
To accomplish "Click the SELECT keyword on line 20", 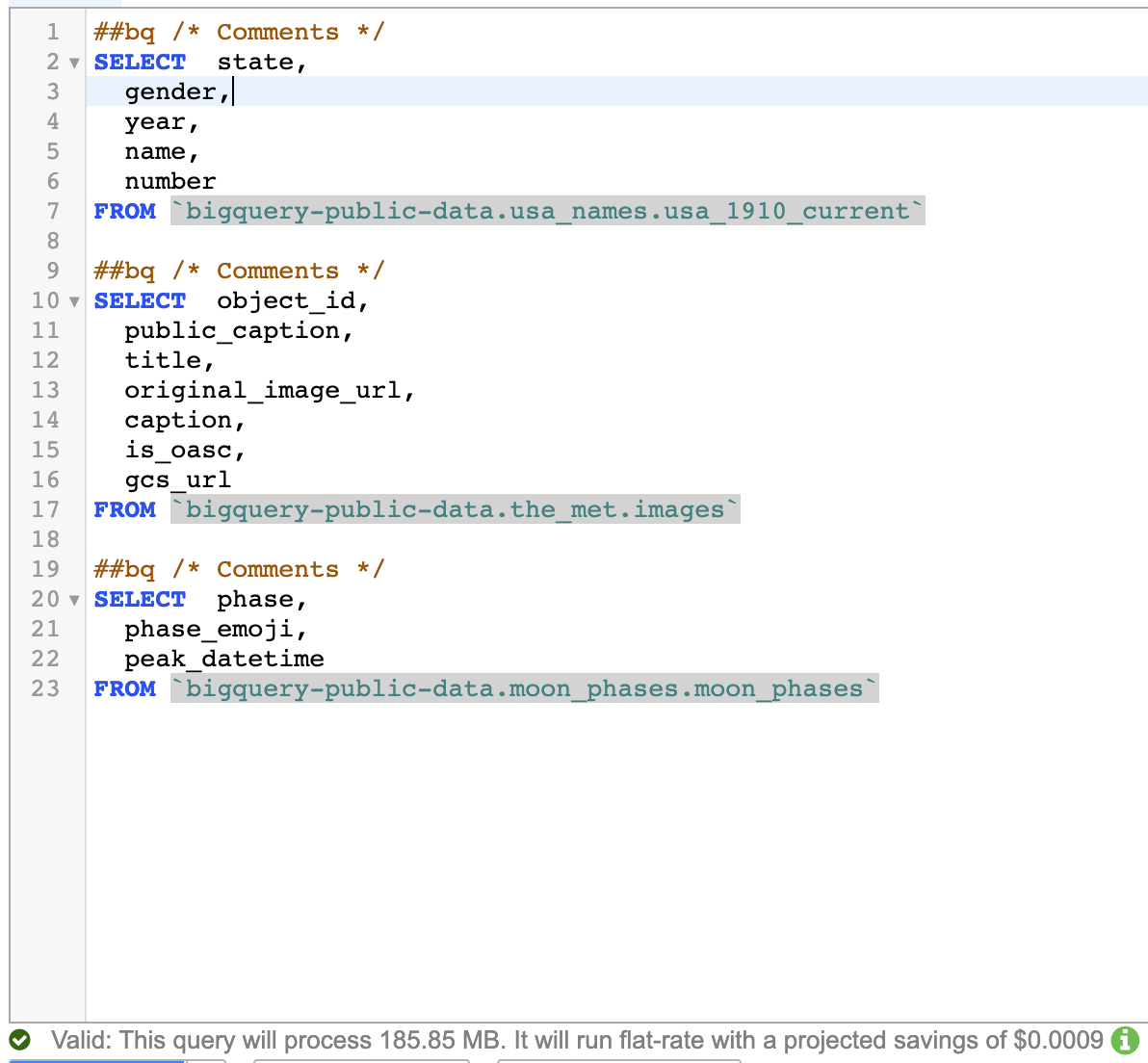I will coord(140,600).
